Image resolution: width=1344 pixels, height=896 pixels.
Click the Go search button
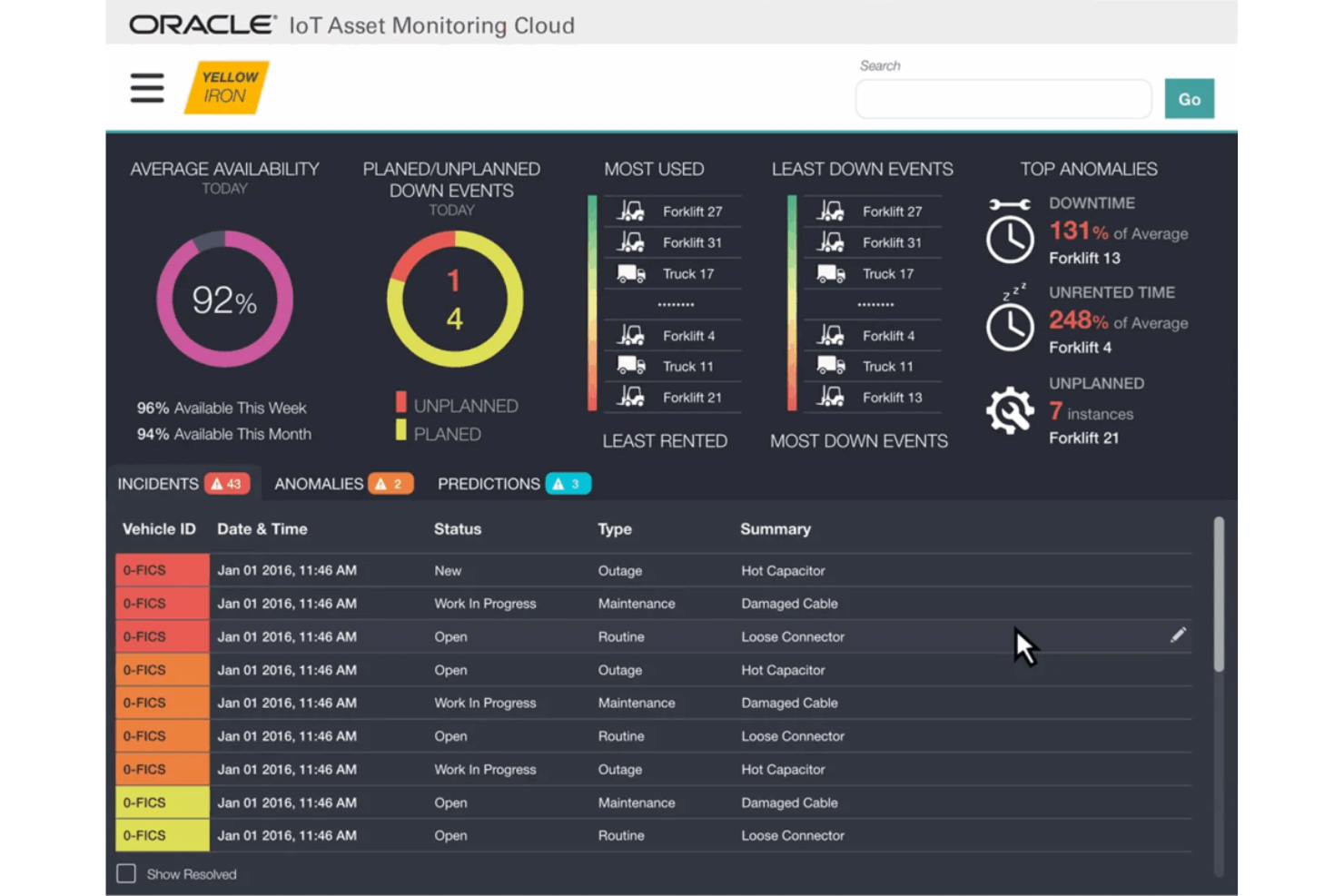click(x=1189, y=98)
